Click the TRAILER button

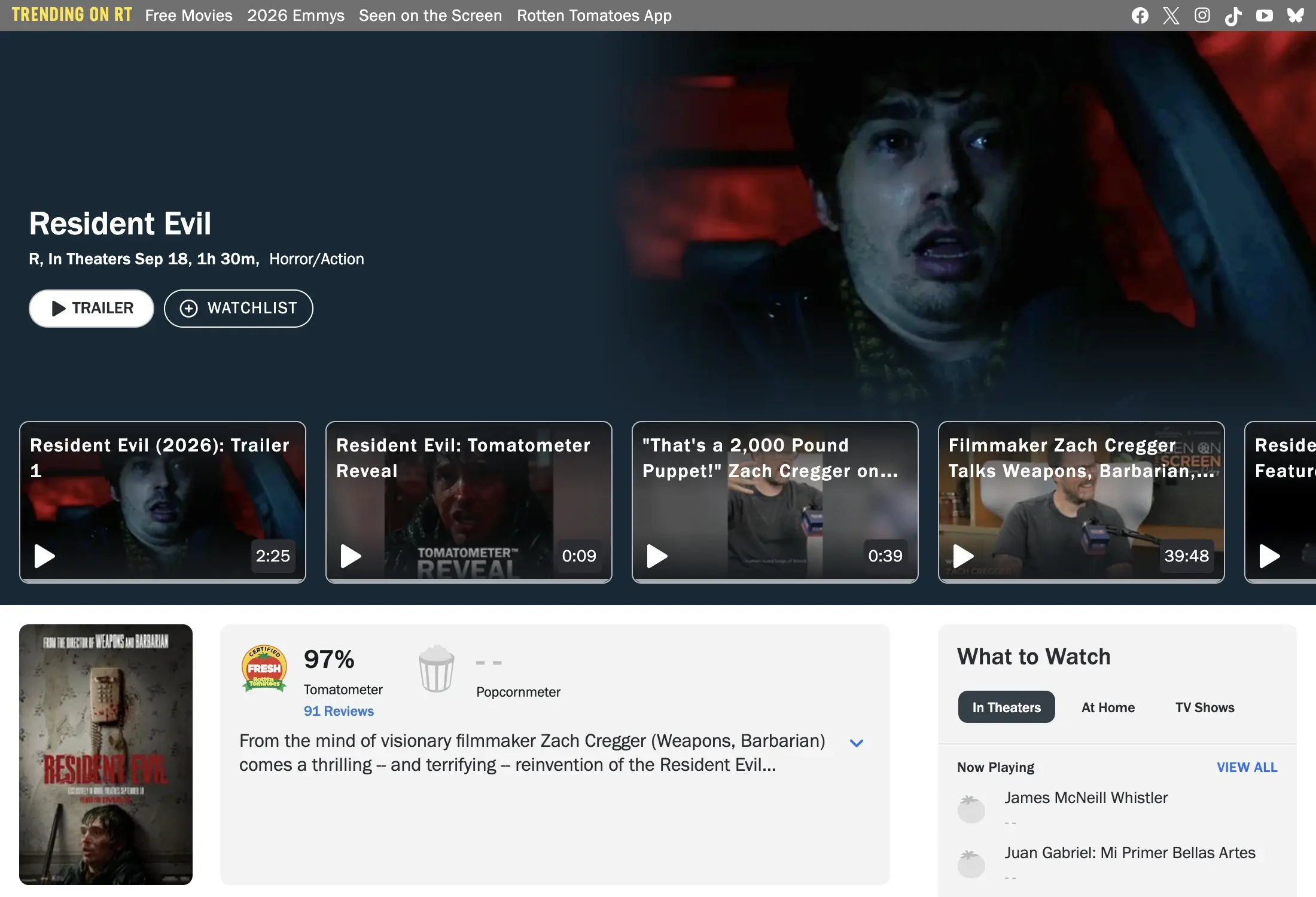click(92, 309)
